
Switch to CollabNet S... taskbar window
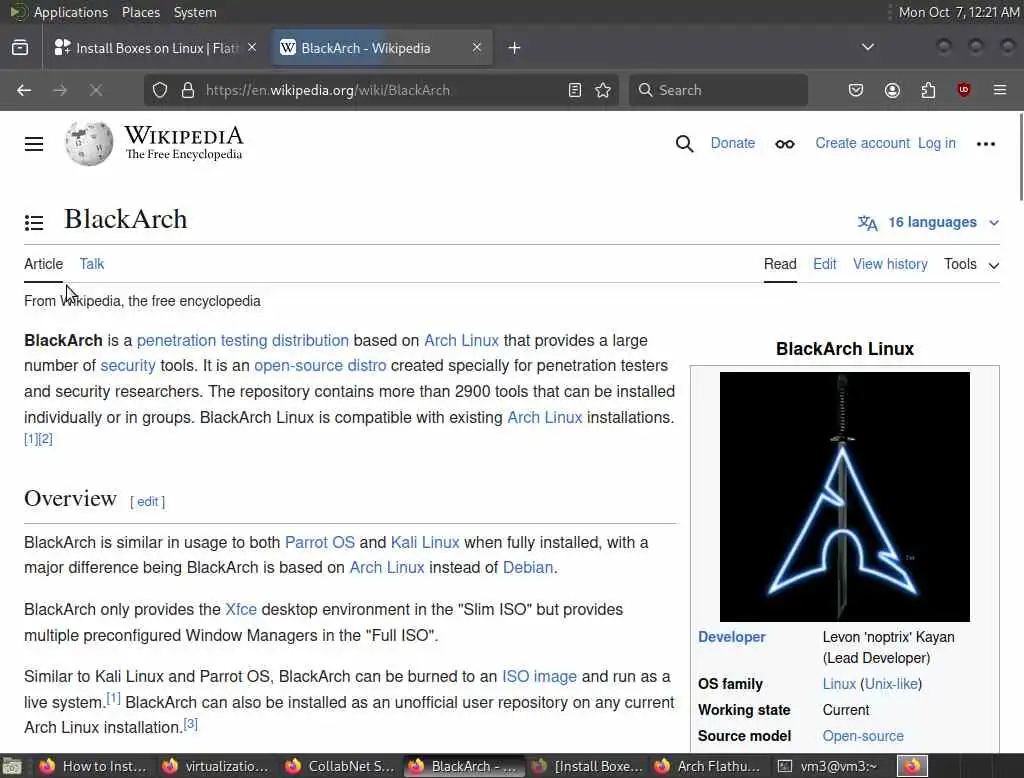[340, 766]
